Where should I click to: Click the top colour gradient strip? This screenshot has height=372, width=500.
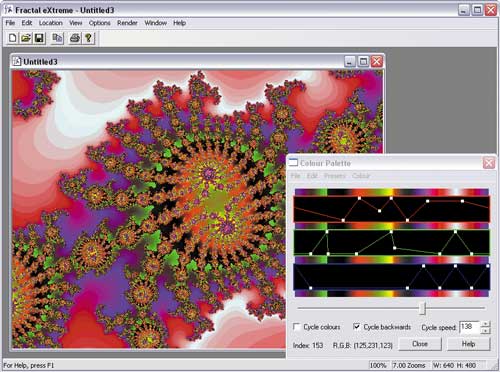point(392,192)
